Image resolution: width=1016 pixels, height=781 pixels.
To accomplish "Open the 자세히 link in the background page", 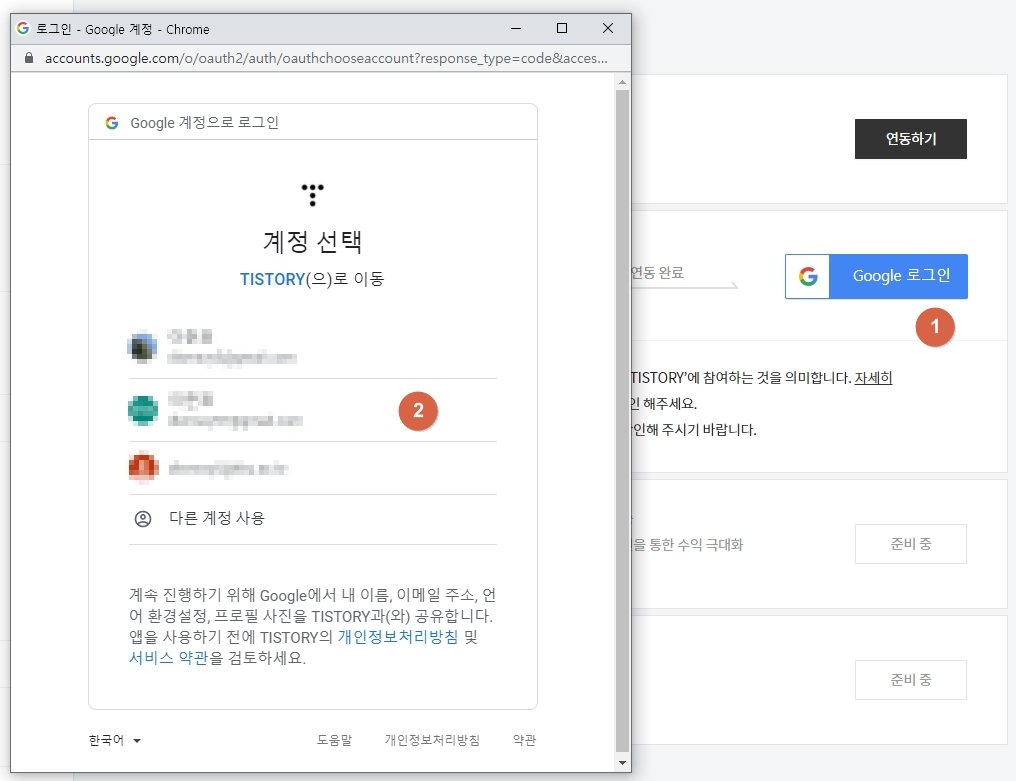I will (873, 378).
